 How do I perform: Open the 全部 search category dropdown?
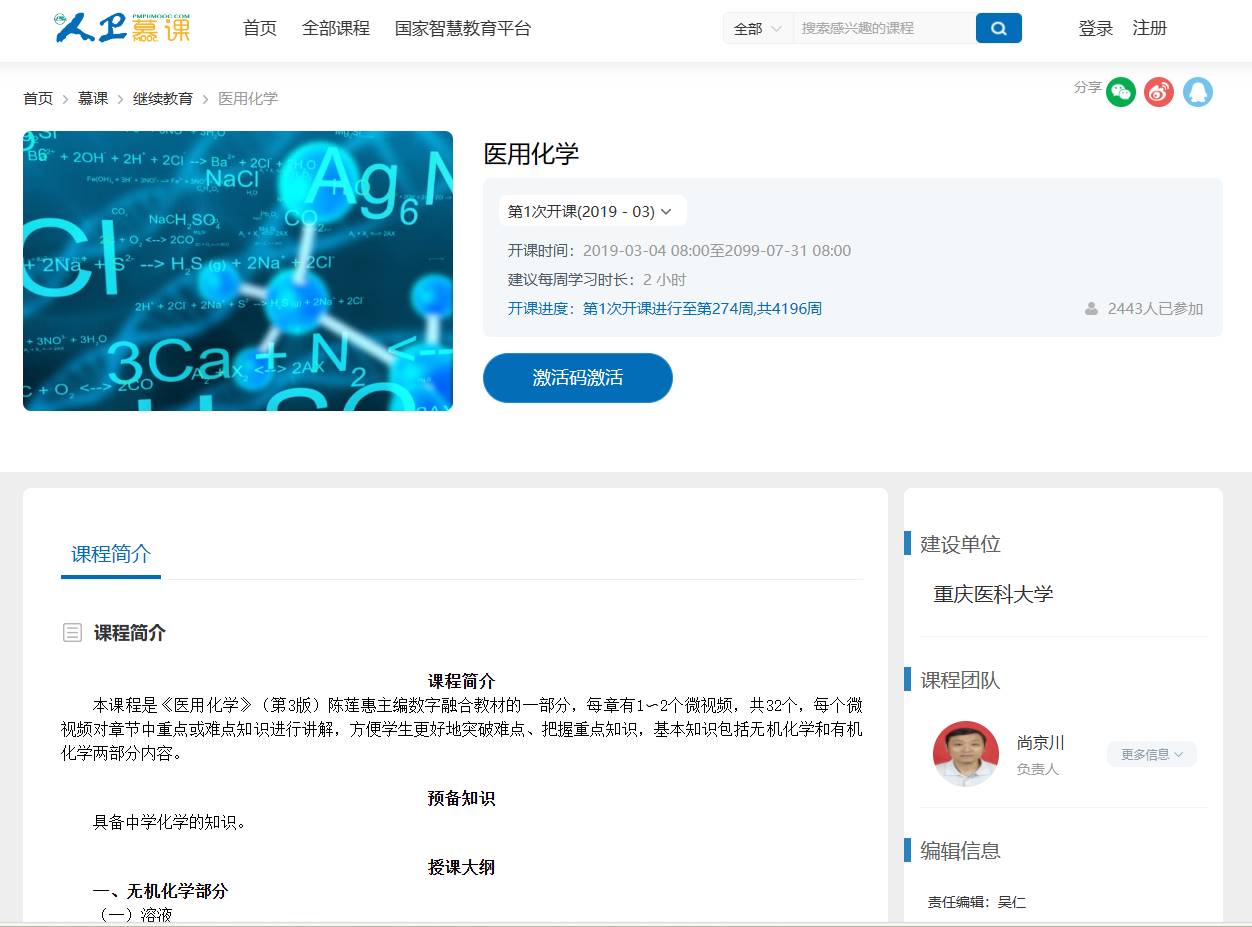click(x=757, y=29)
